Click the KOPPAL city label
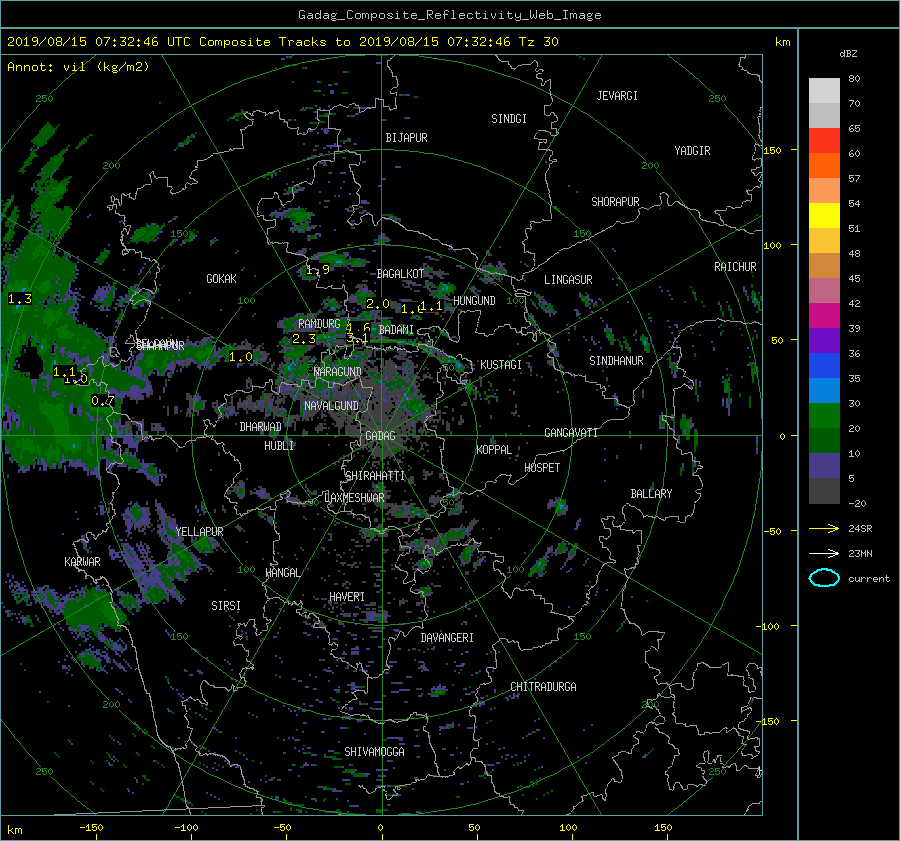The height and width of the screenshot is (841, 900). (x=494, y=449)
